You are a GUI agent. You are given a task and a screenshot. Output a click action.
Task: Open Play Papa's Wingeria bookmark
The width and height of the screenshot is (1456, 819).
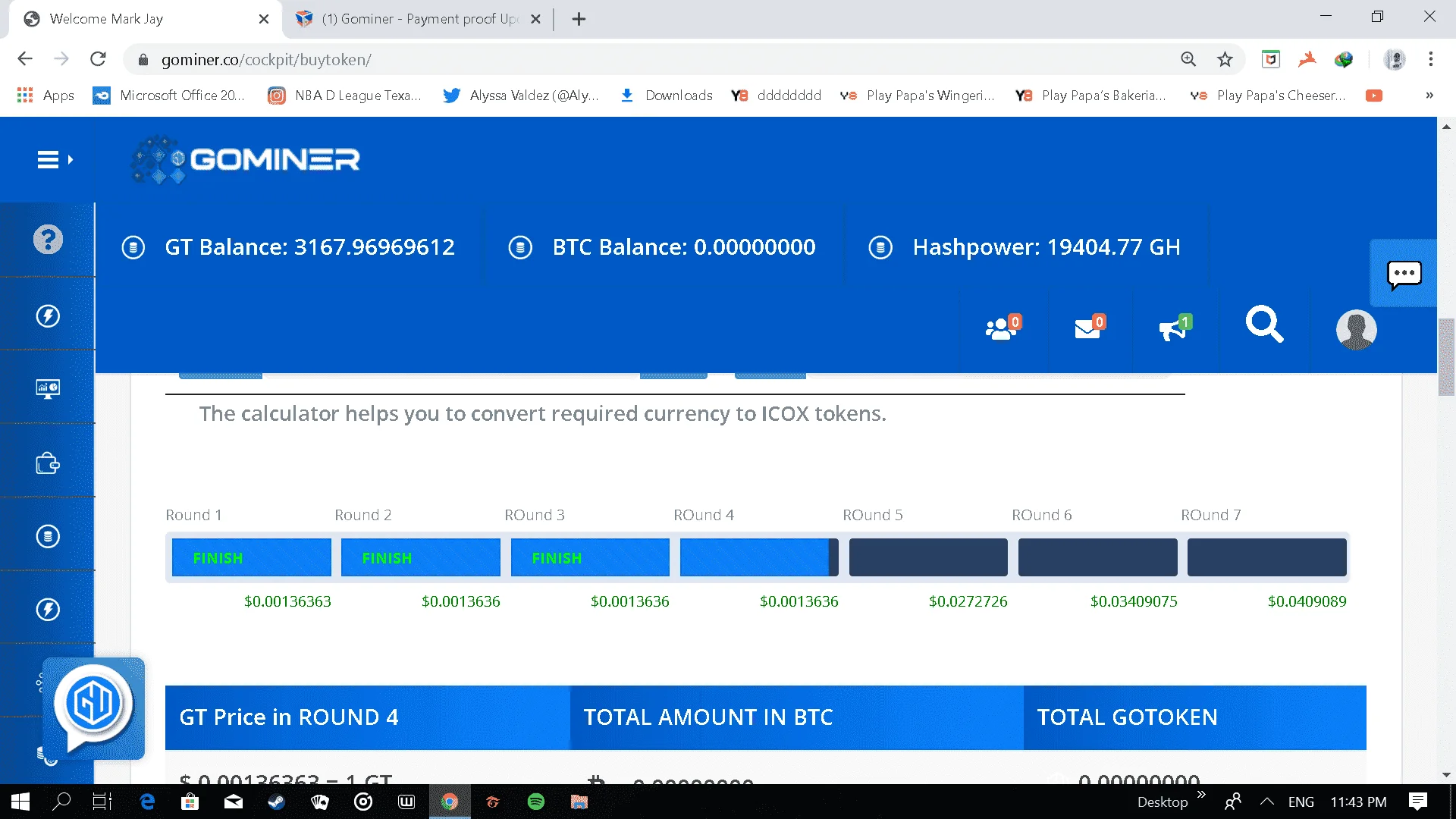(x=918, y=96)
